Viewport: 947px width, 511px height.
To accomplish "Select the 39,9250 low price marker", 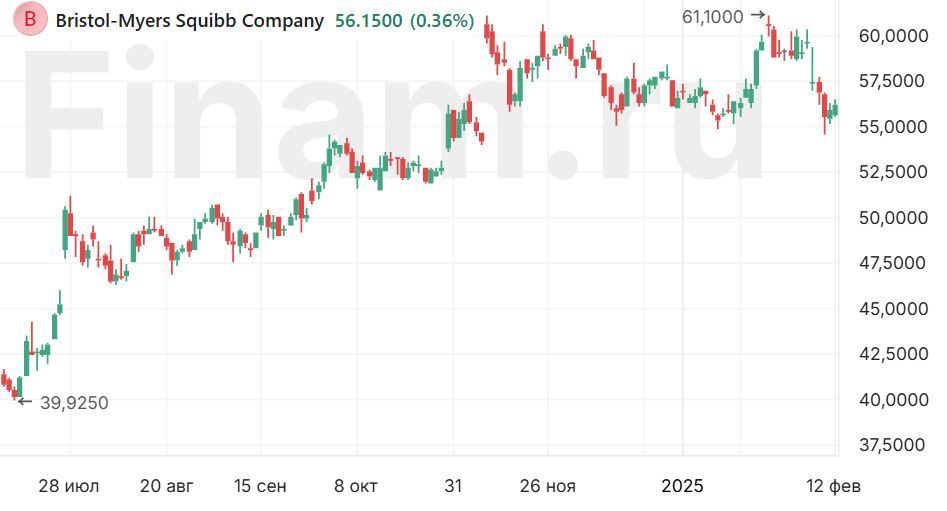I will pyautogui.click(x=73, y=403).
